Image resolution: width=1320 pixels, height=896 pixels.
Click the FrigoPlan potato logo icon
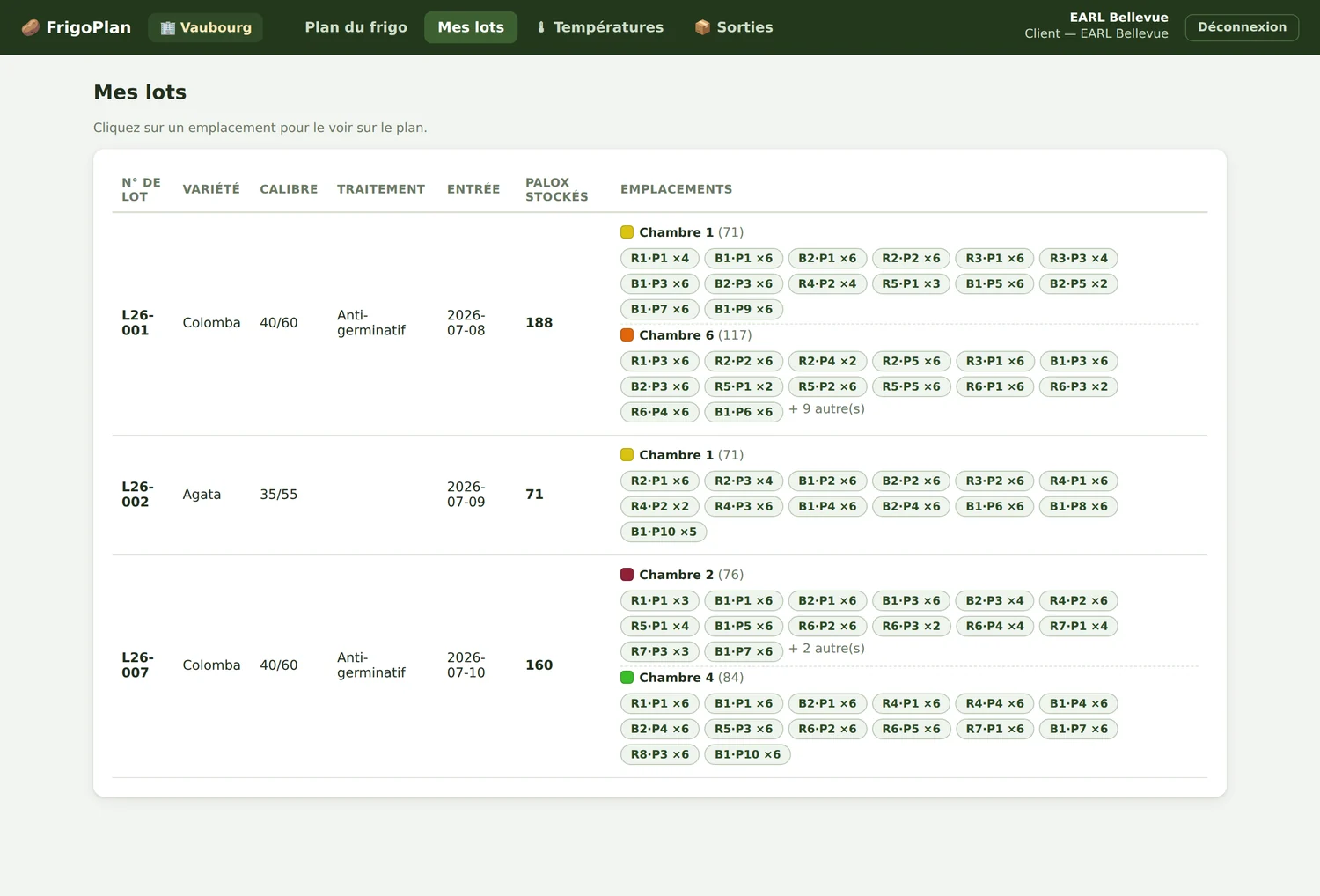31,27
